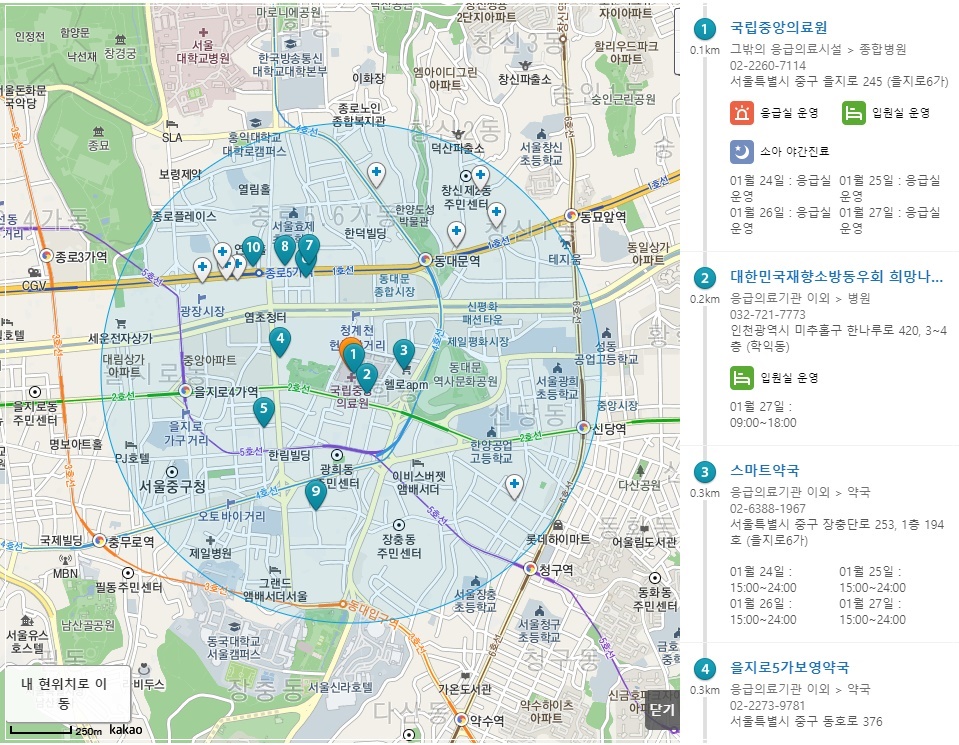This screenshot has width=959, height=745.
Task: Click the 동대문역 subway station icon
Action: [426, 260]
